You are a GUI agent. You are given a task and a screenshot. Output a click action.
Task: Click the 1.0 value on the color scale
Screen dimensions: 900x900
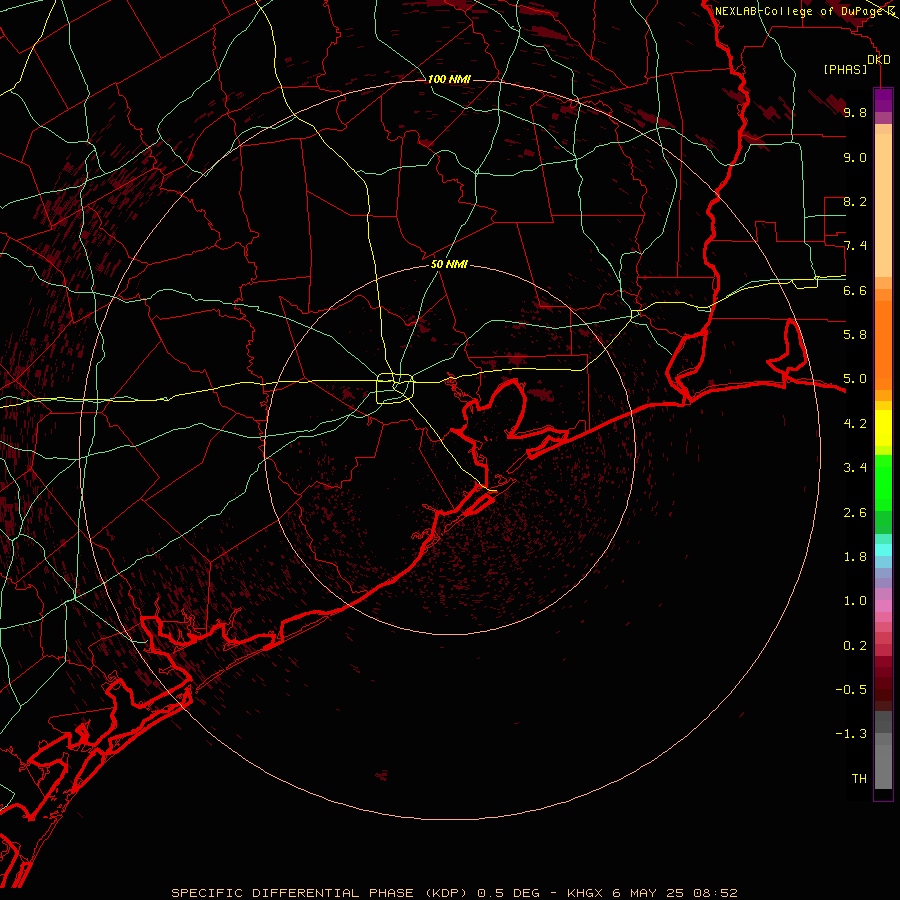tap(855, 601)
